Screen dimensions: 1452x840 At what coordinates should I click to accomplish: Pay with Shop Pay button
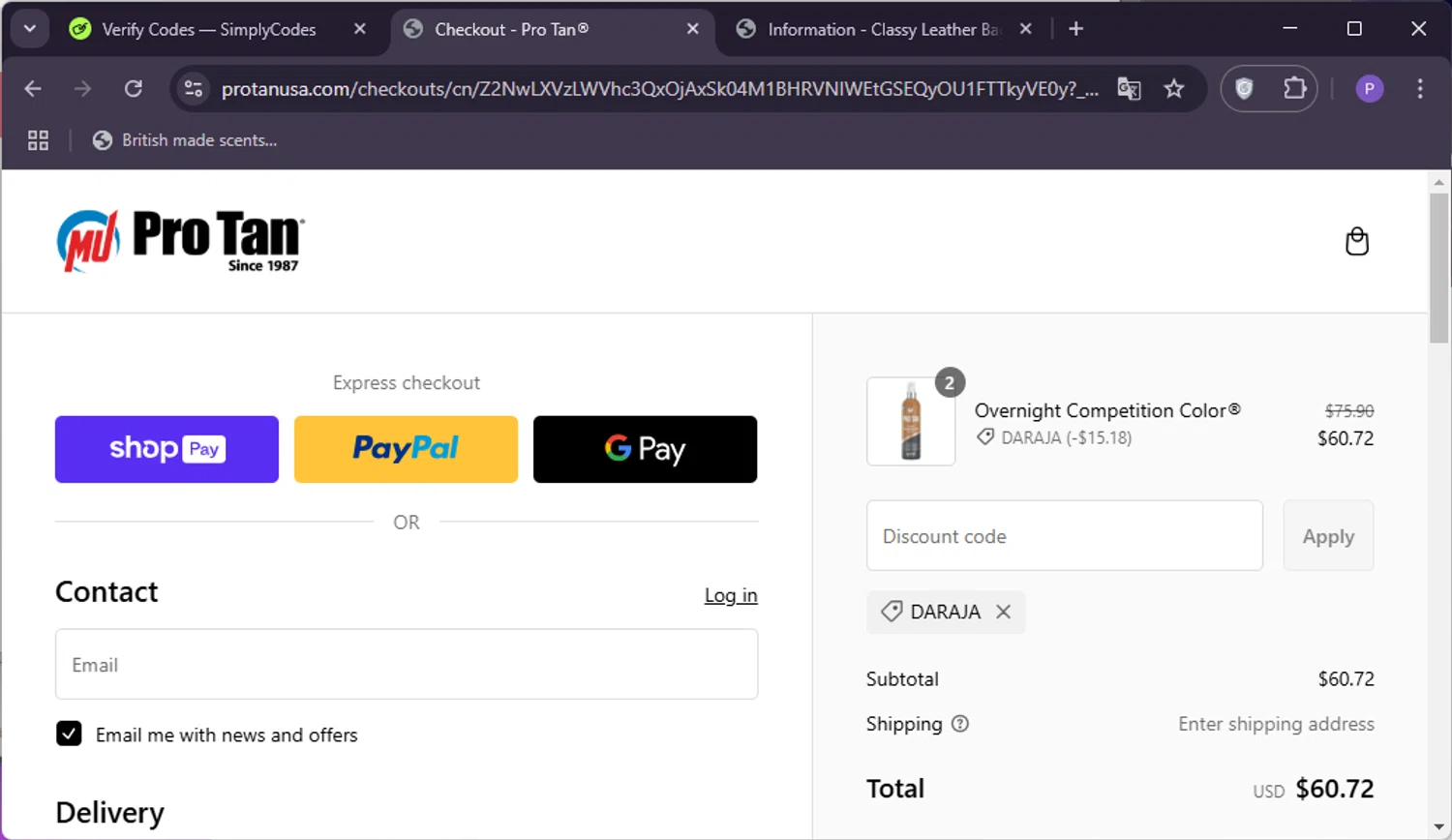pos(166,449)
